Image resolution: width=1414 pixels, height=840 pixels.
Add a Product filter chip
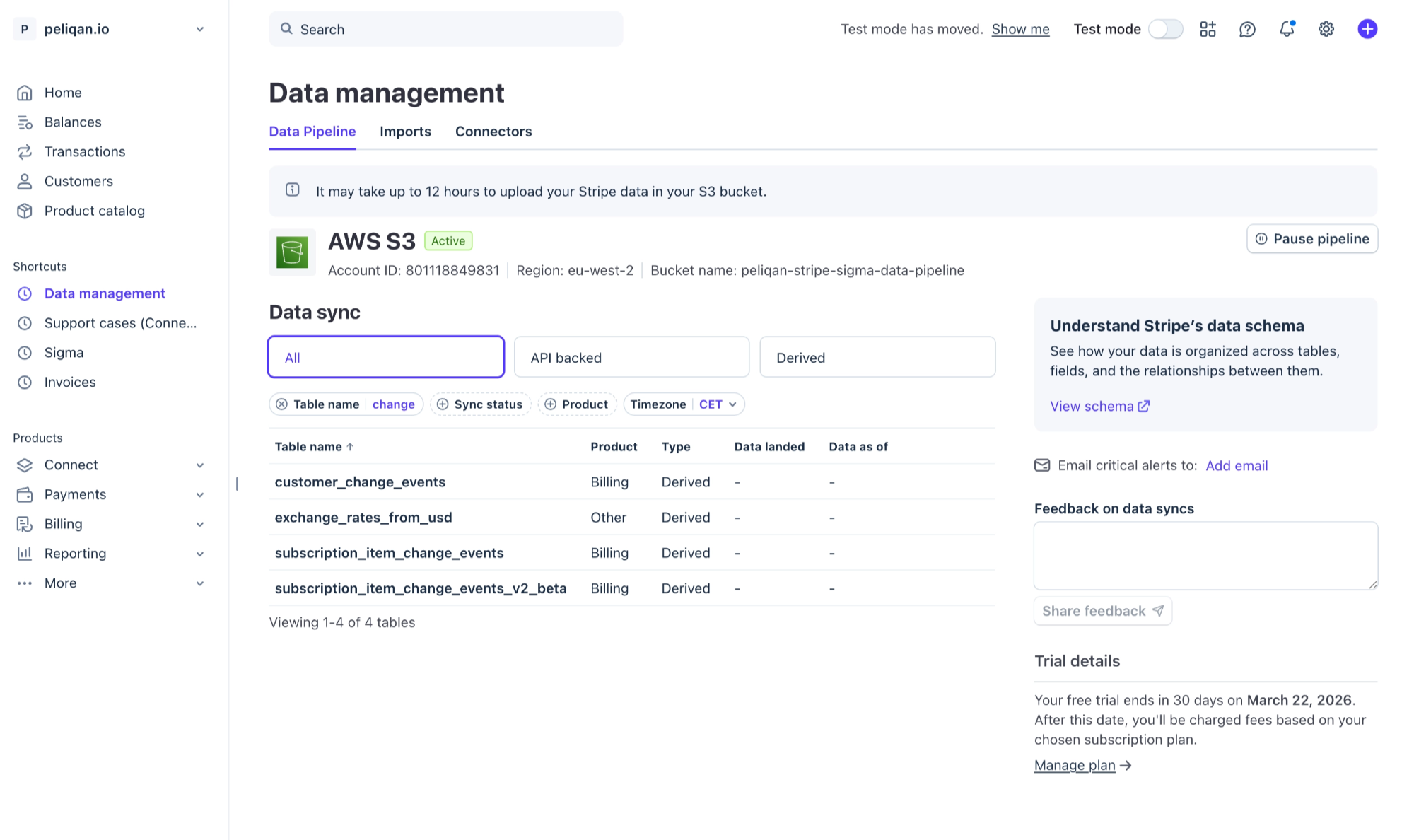(x=577, y=404)
